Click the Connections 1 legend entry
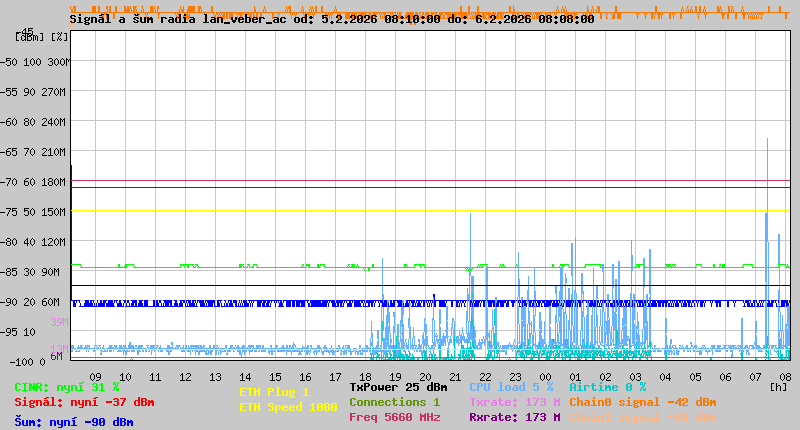This screenshot has width=800, height=430. pyautogui.click(x=394, y=402)
